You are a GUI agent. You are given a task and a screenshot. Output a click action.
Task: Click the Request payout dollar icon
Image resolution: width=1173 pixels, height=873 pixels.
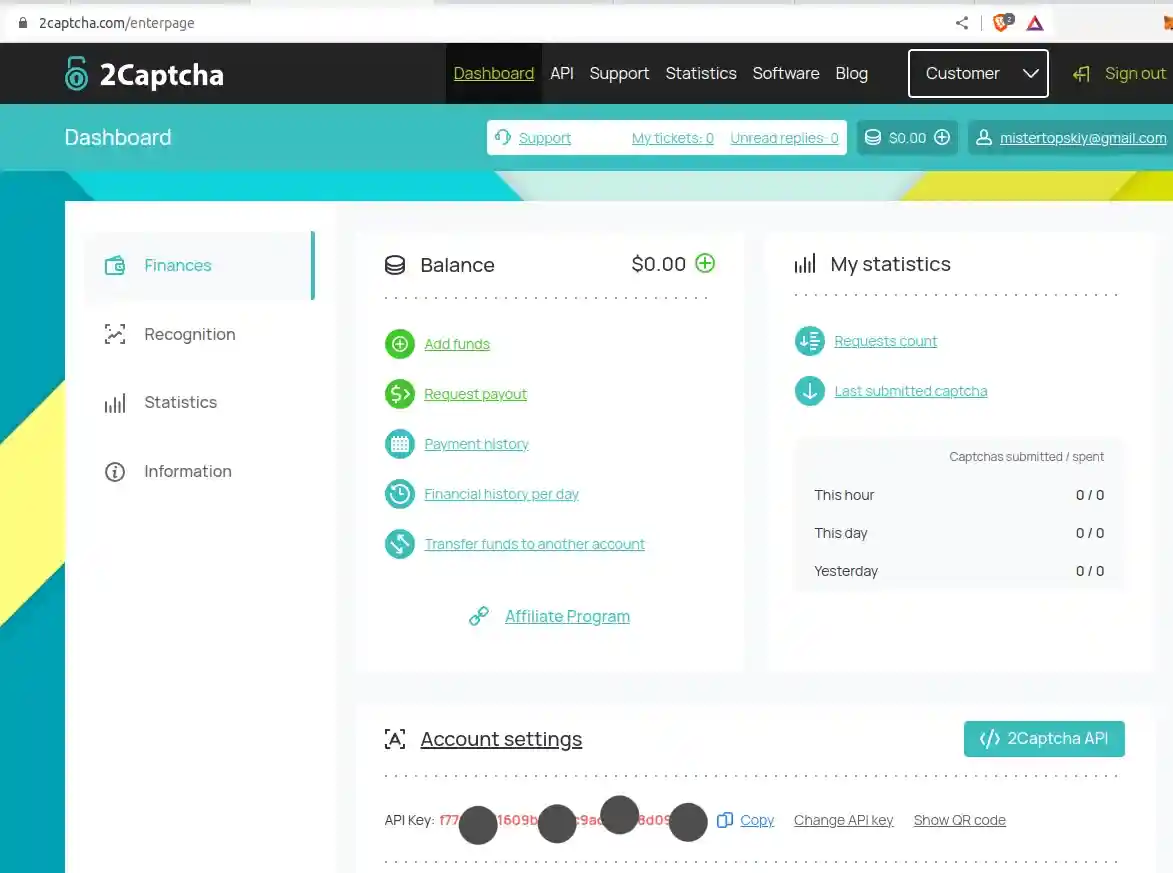coord(399,393)
